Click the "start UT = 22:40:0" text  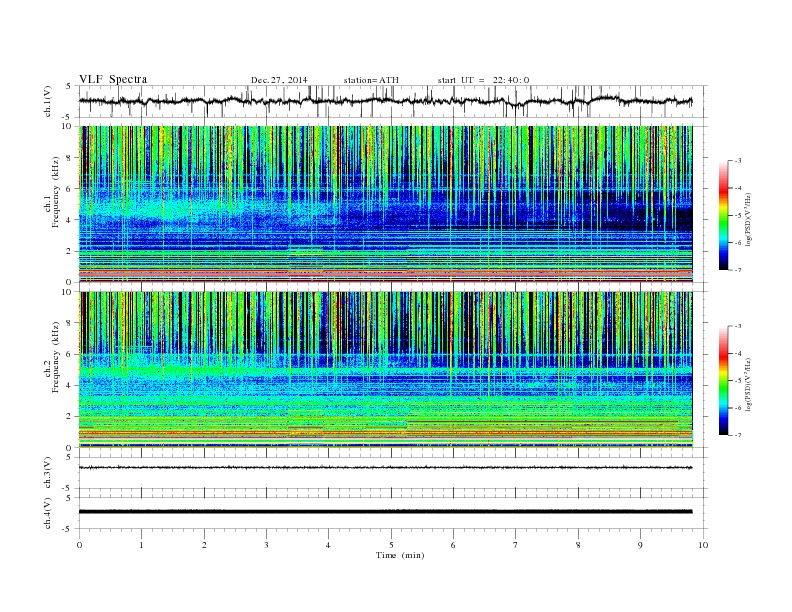[483, 80]
